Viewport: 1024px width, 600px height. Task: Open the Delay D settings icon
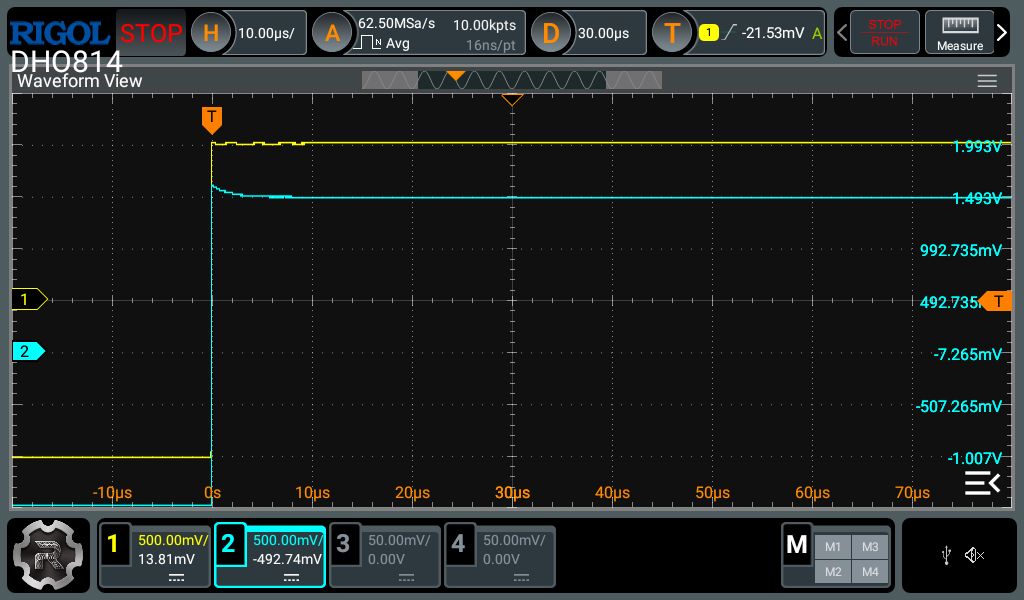click(550, 33)
